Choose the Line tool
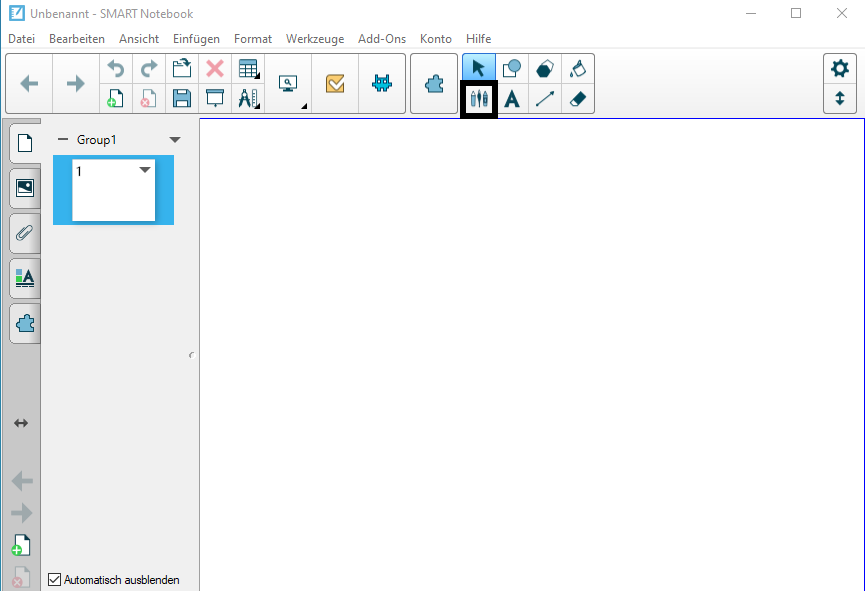Viewport: 865px width, 591px height. click(x=545, y=99)
